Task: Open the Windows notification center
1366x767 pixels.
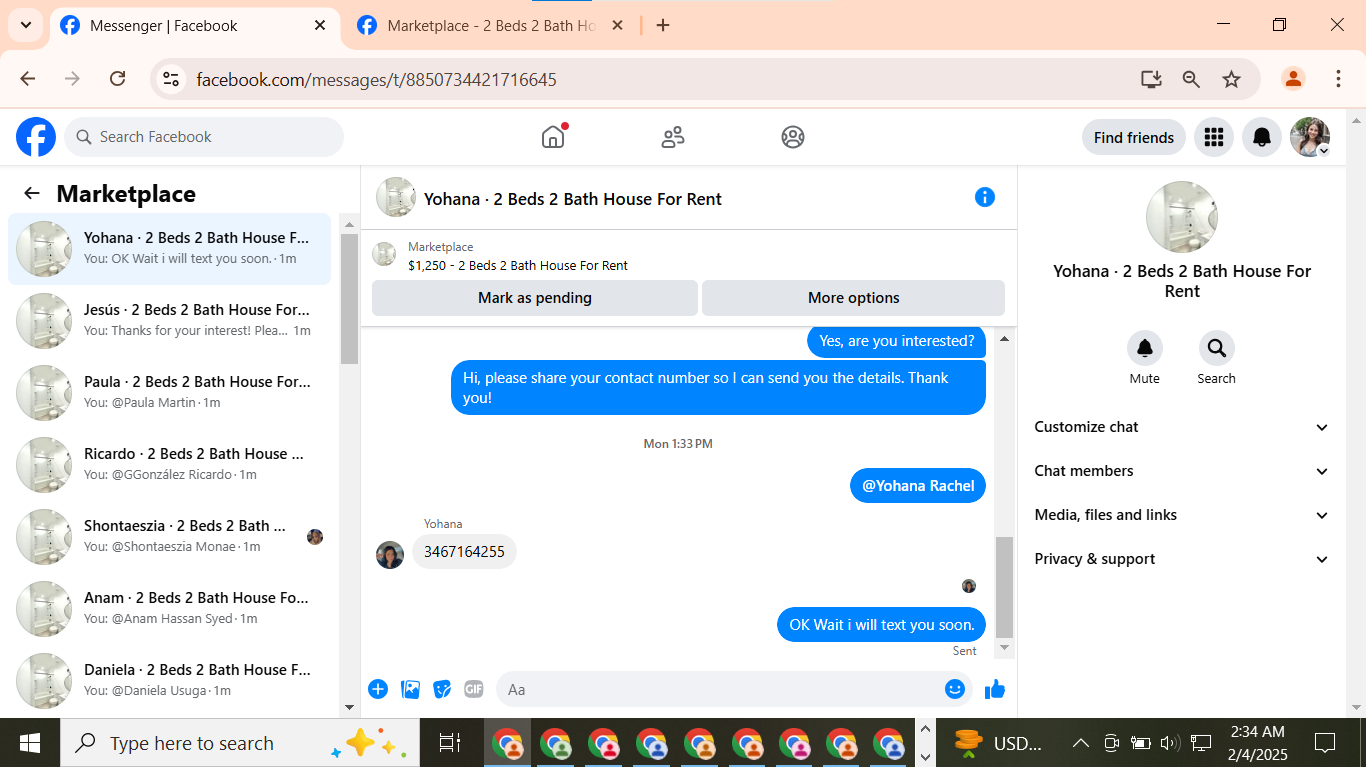Action: click(x=1325, y=743)
